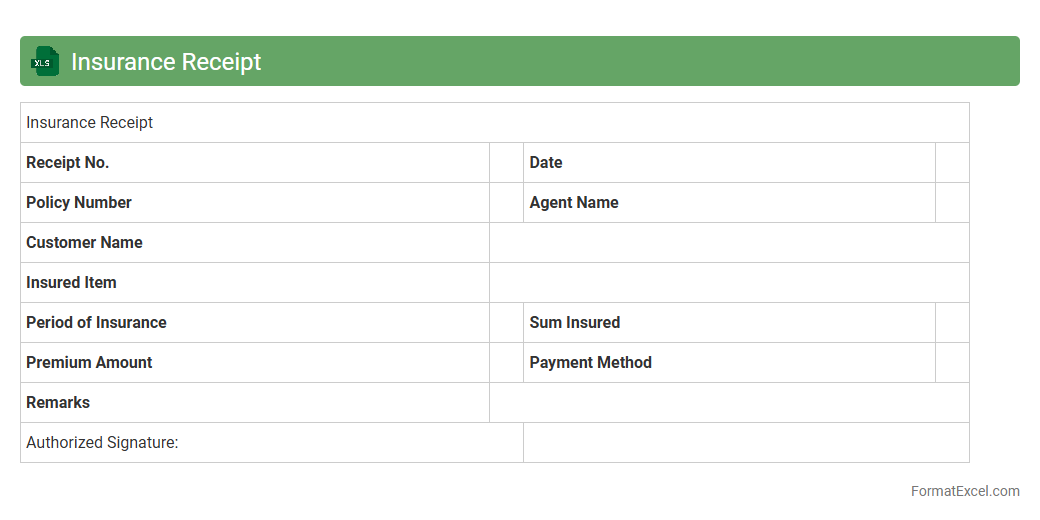Image resolution: width=1040 pixels, height=520 pixels.
Task: Click the Insurance Receipt header title
Action: (166, 62)
